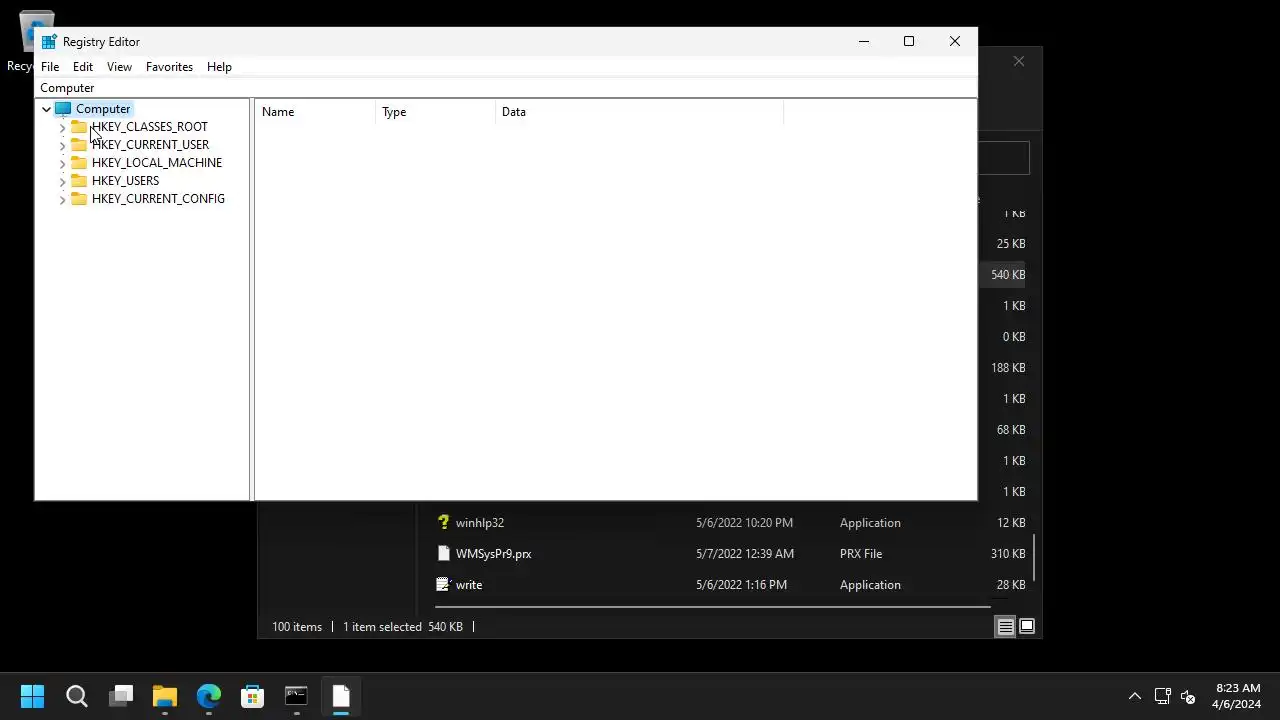Click the registry address bar showing Computer
The height and width of the screenshot is (720, 1280).
505,88
